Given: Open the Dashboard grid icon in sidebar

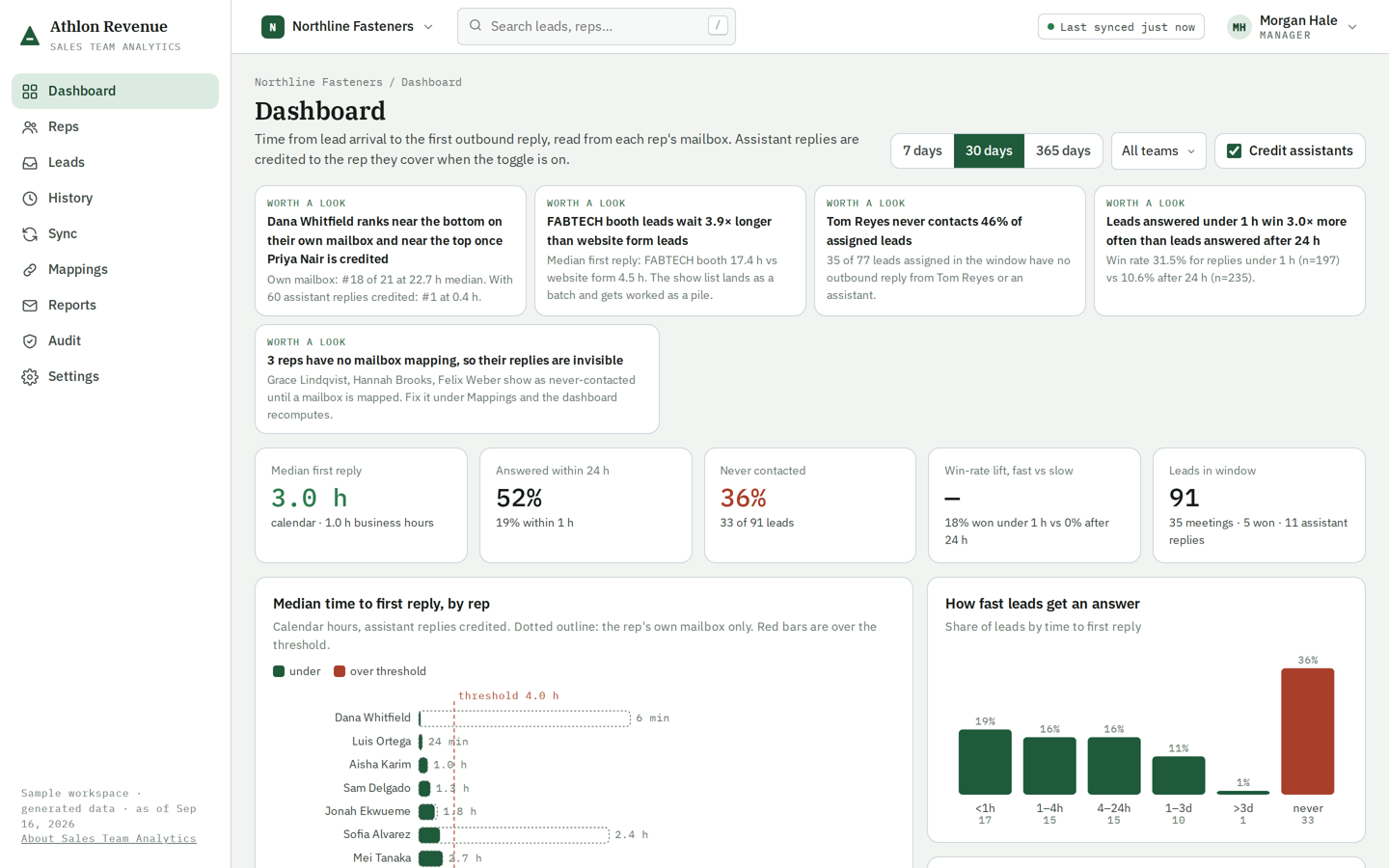Looking at the screenshot, I should click(x=30, y=92).
